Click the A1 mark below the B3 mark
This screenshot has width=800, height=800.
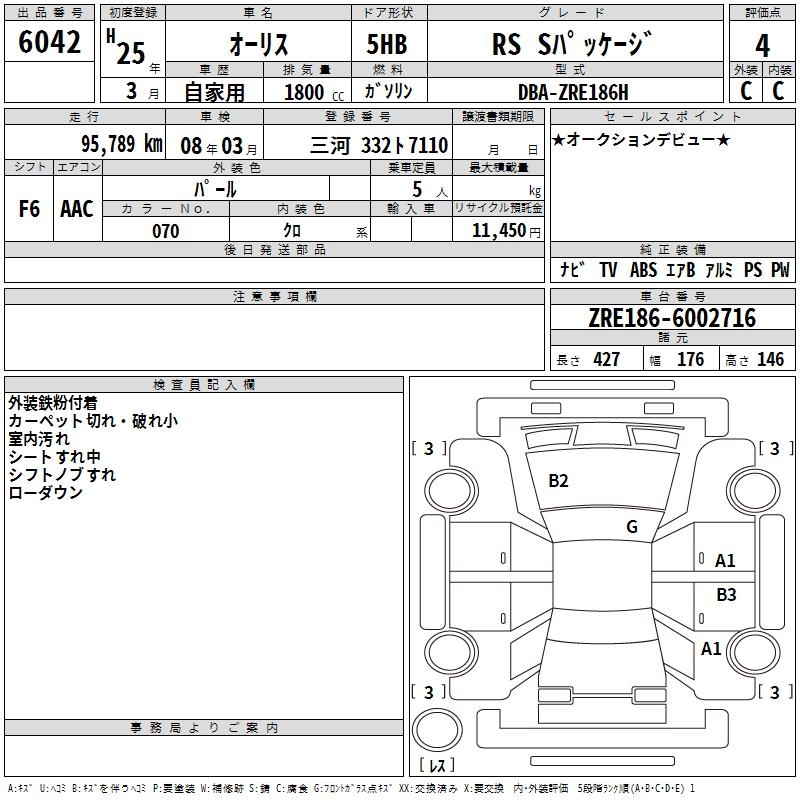pyautogui.click(x=711, y=649)
